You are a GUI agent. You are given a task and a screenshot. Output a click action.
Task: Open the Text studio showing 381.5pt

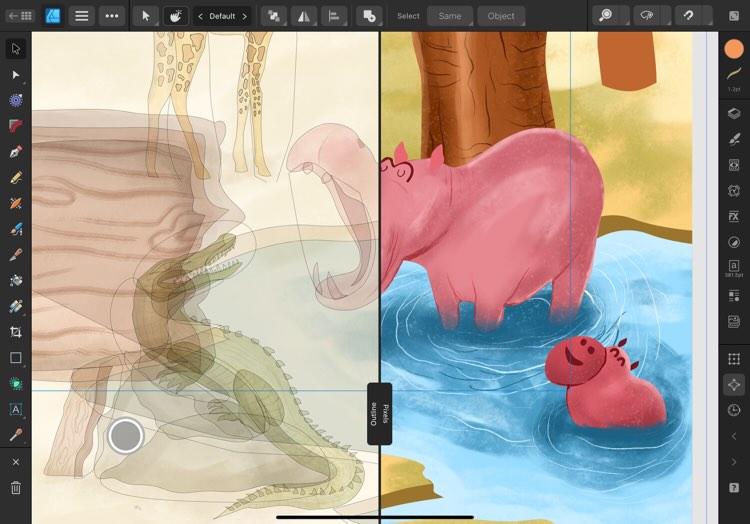click(734, 268)
